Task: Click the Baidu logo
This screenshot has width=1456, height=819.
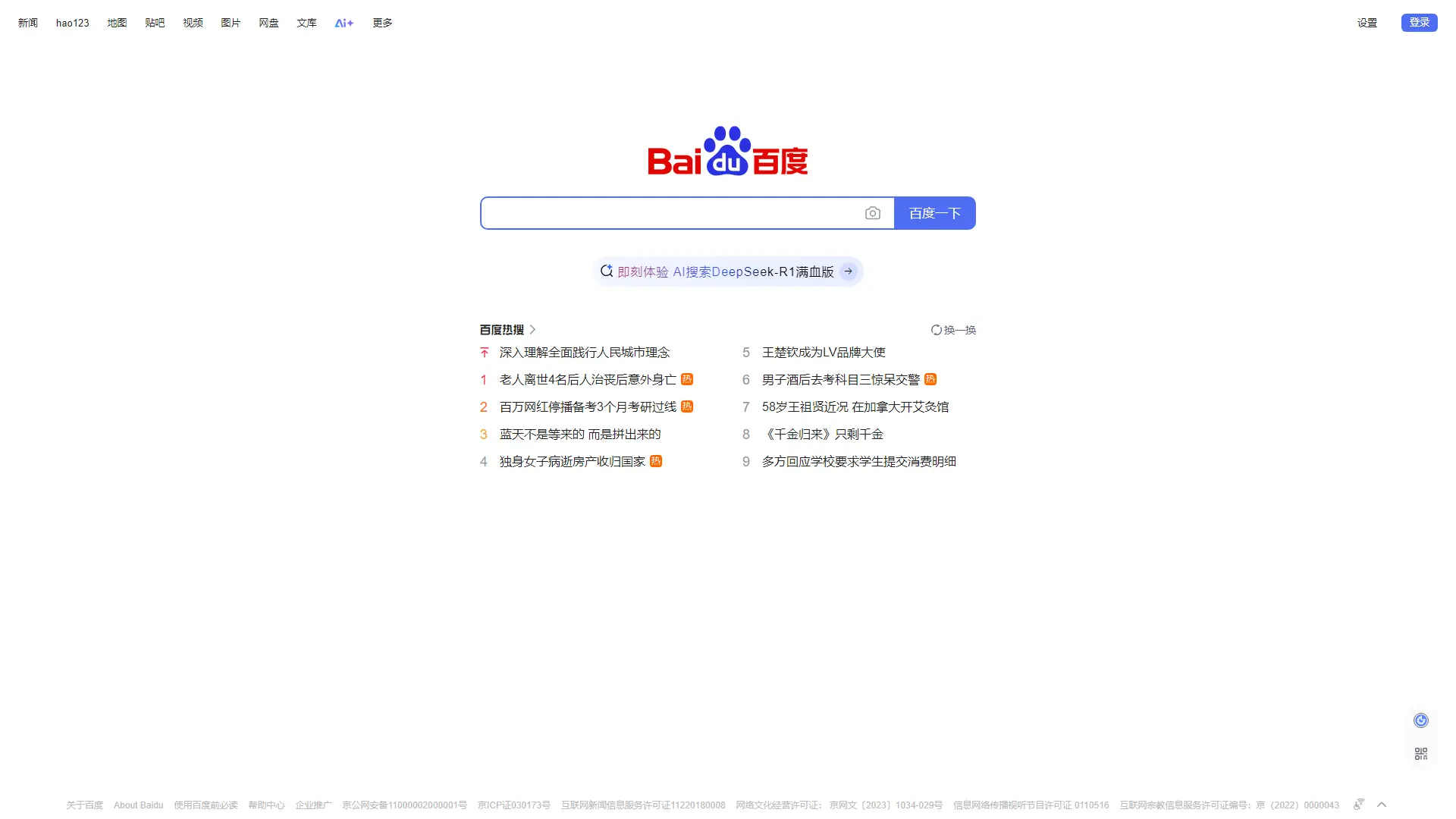Action: coord(726,154)
